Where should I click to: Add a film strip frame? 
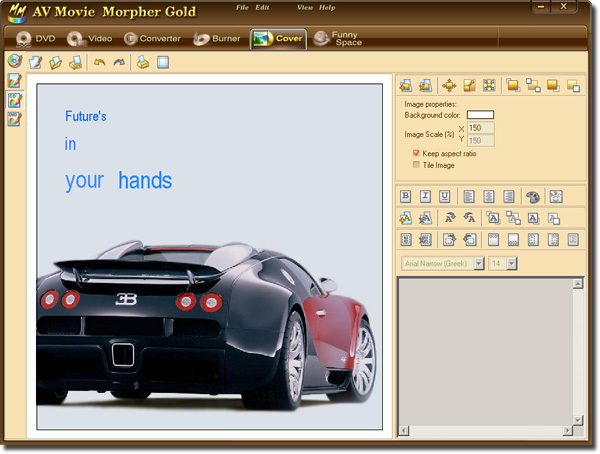pos(406,240)
